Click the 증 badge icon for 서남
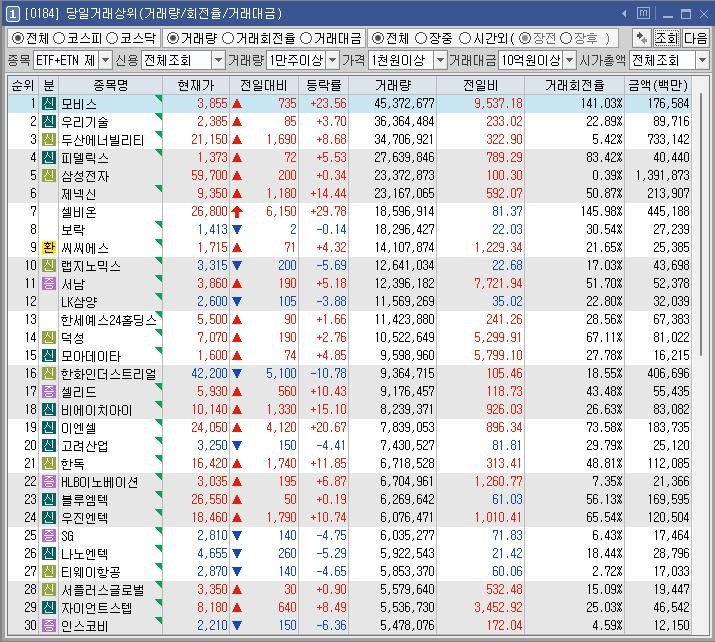 [x=49, y=283]
